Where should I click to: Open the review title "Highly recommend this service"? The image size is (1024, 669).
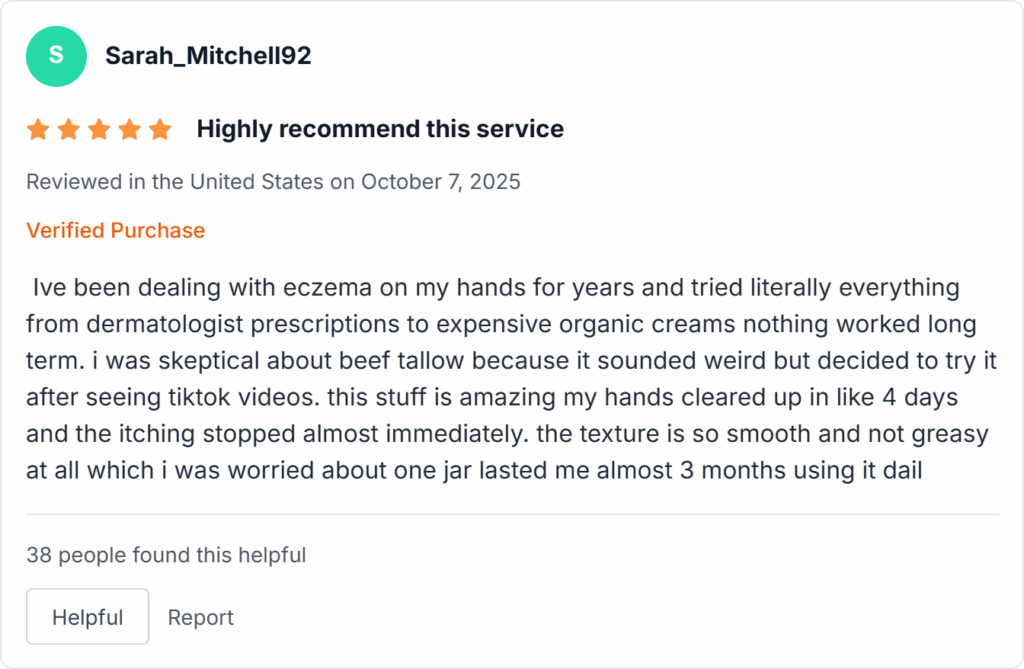(x=380, y=128)
